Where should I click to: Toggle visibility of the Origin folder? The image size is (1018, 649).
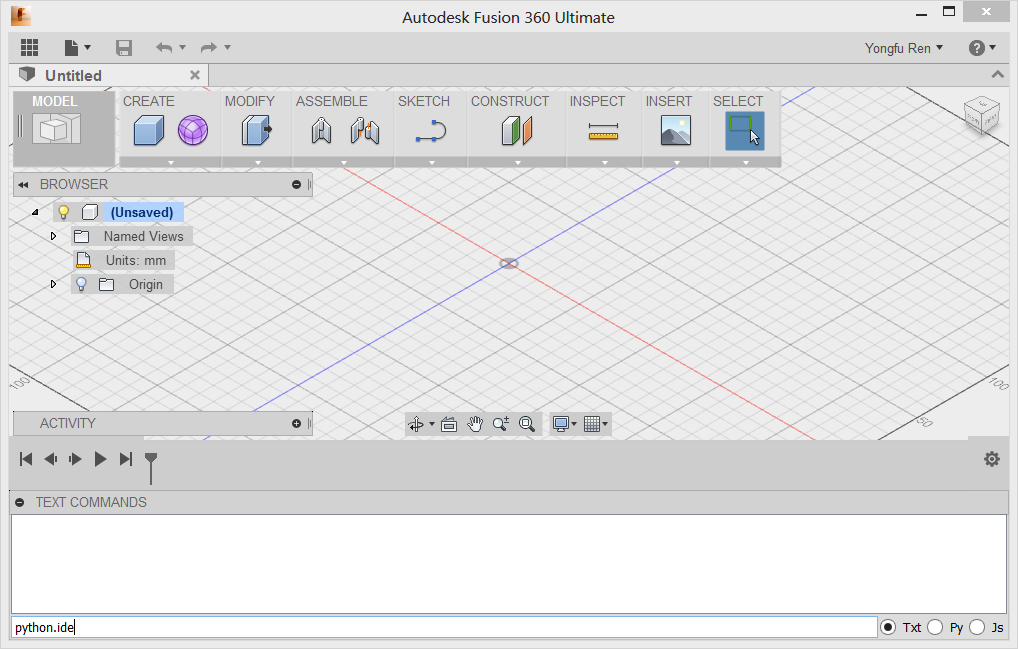pos(81,284)
